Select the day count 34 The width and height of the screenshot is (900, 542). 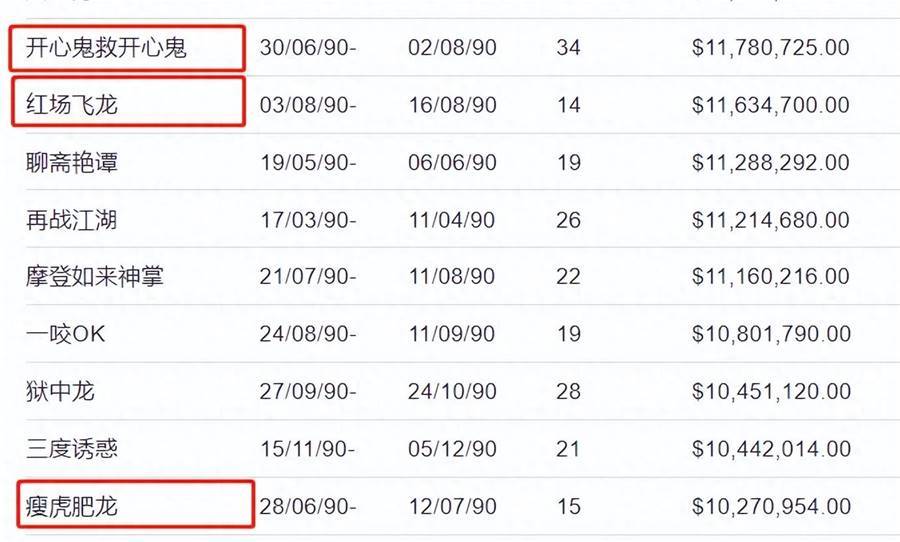tap(568, 48)
